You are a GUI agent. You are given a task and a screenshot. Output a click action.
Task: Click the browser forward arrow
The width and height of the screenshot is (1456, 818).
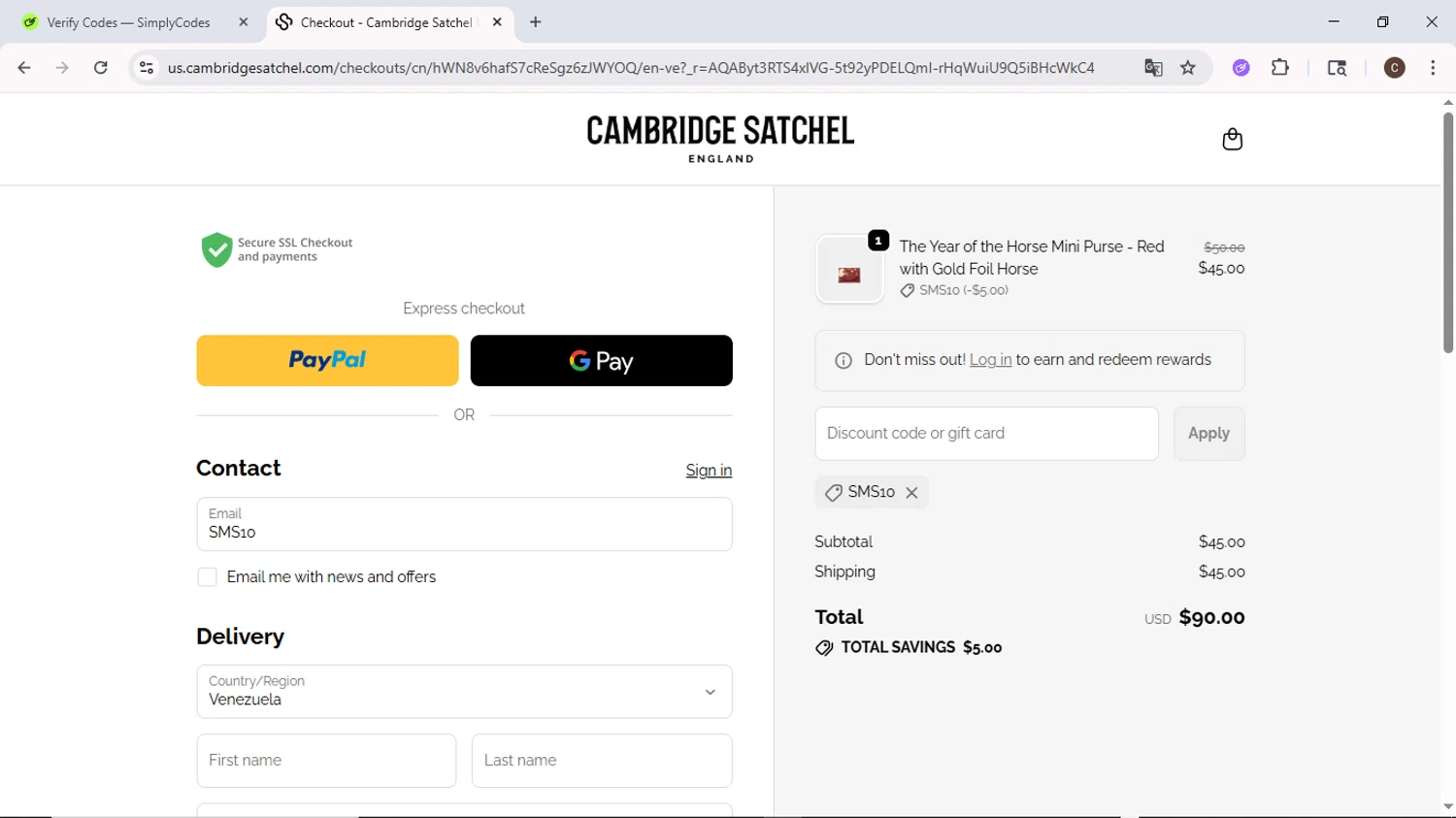tap(62, 68)
